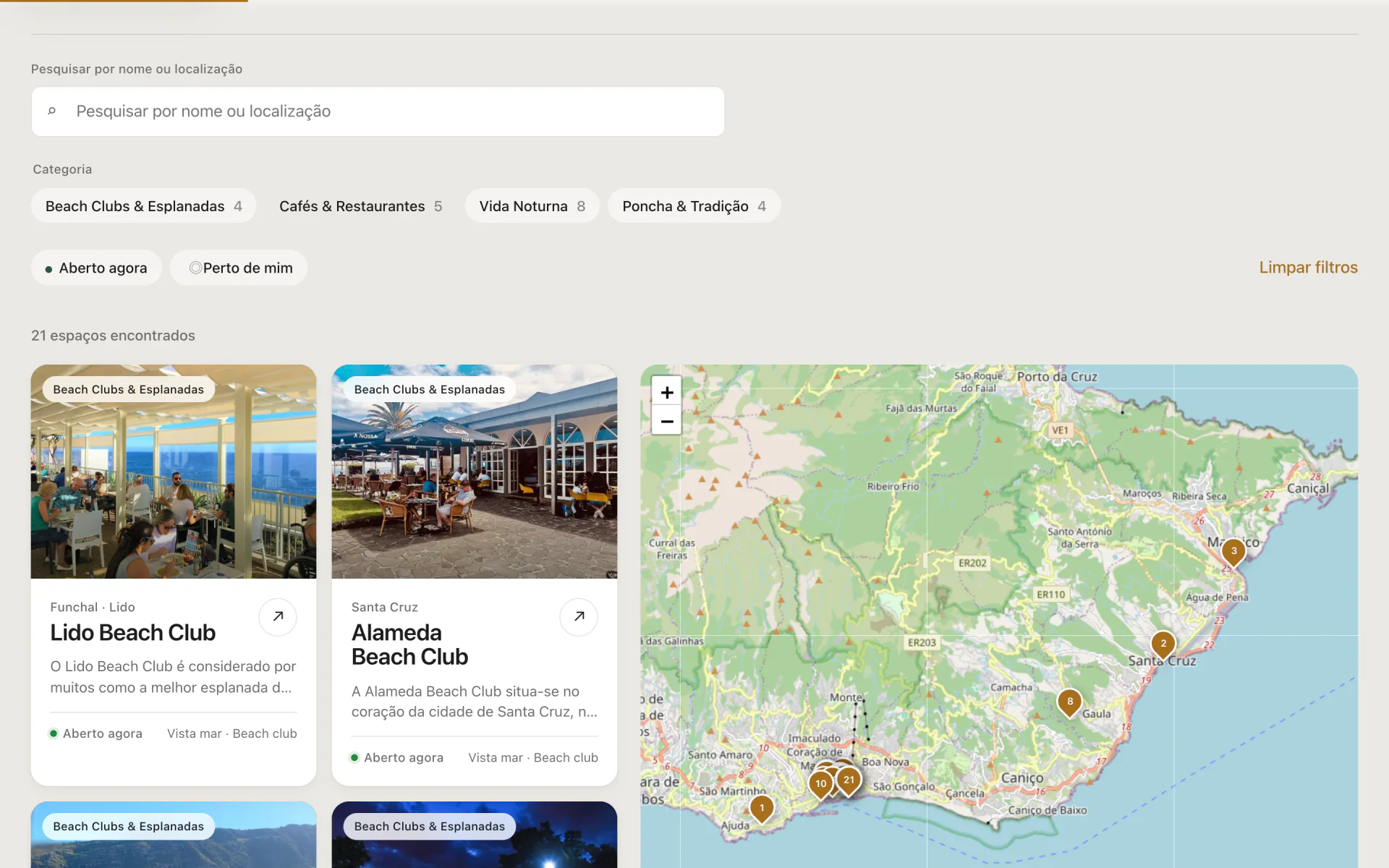
Task: Click category badge on Lido Beach Club photo
Action: click(129, 389)
